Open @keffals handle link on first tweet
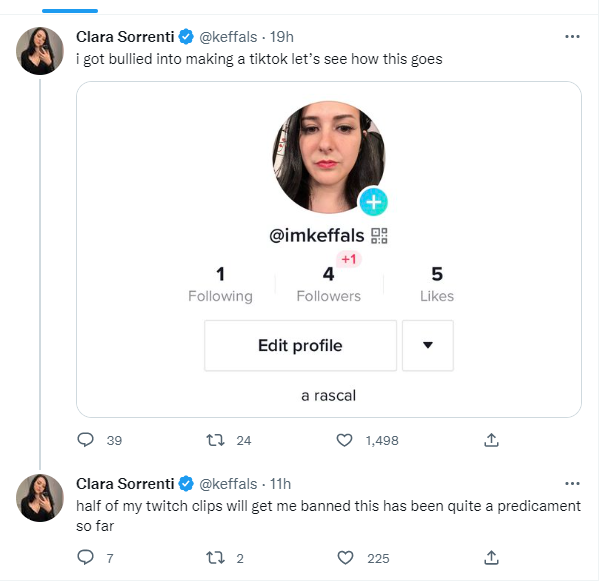 pos(228,37)
